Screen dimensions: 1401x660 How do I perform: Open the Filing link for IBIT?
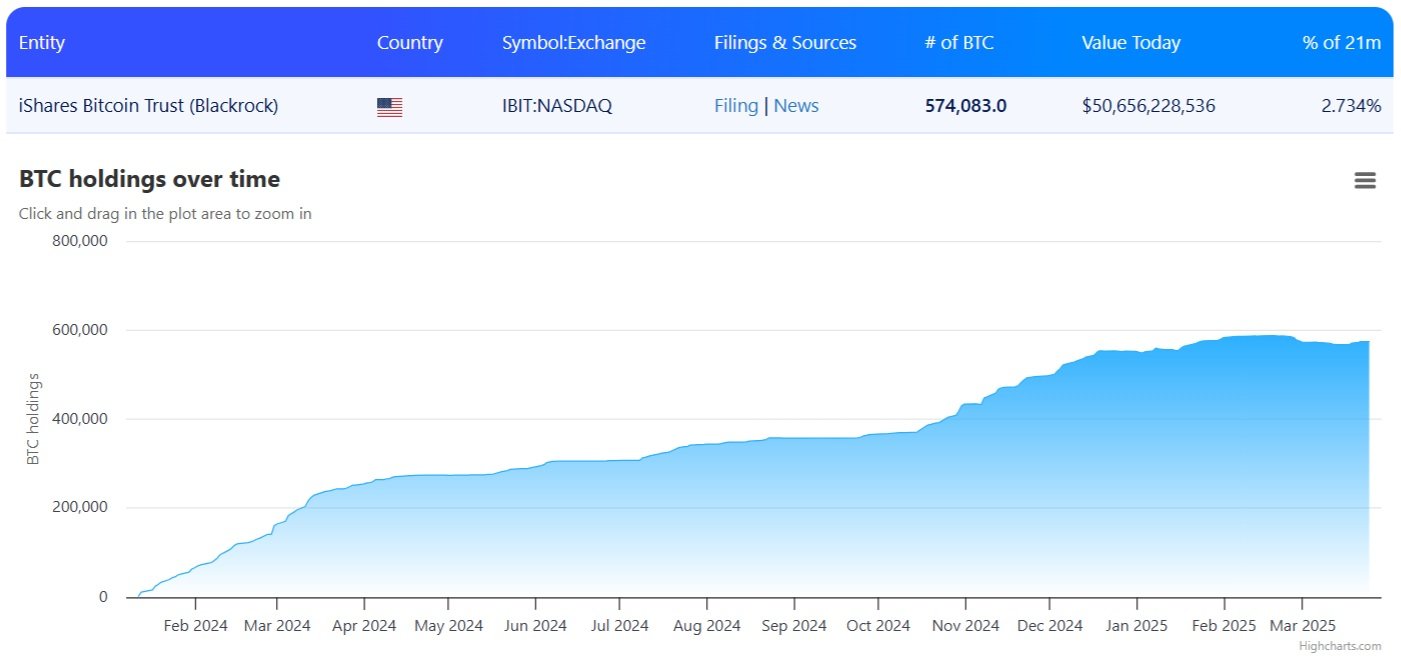[x=736, y=106]
